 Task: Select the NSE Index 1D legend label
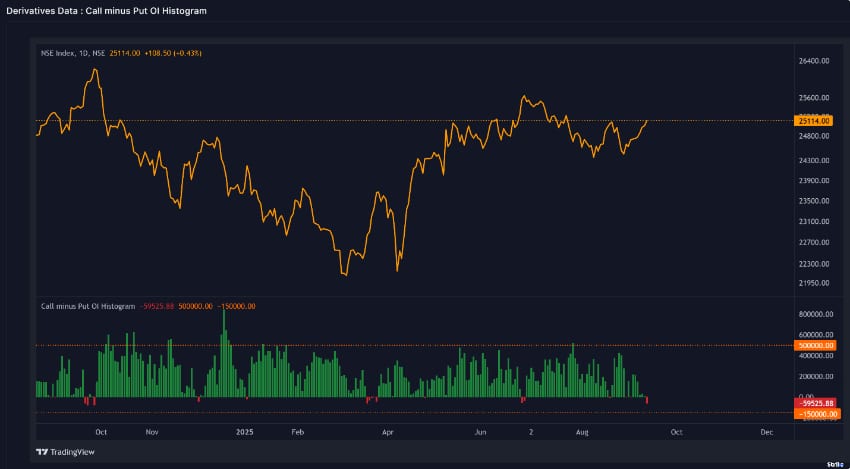click(72, 51)
